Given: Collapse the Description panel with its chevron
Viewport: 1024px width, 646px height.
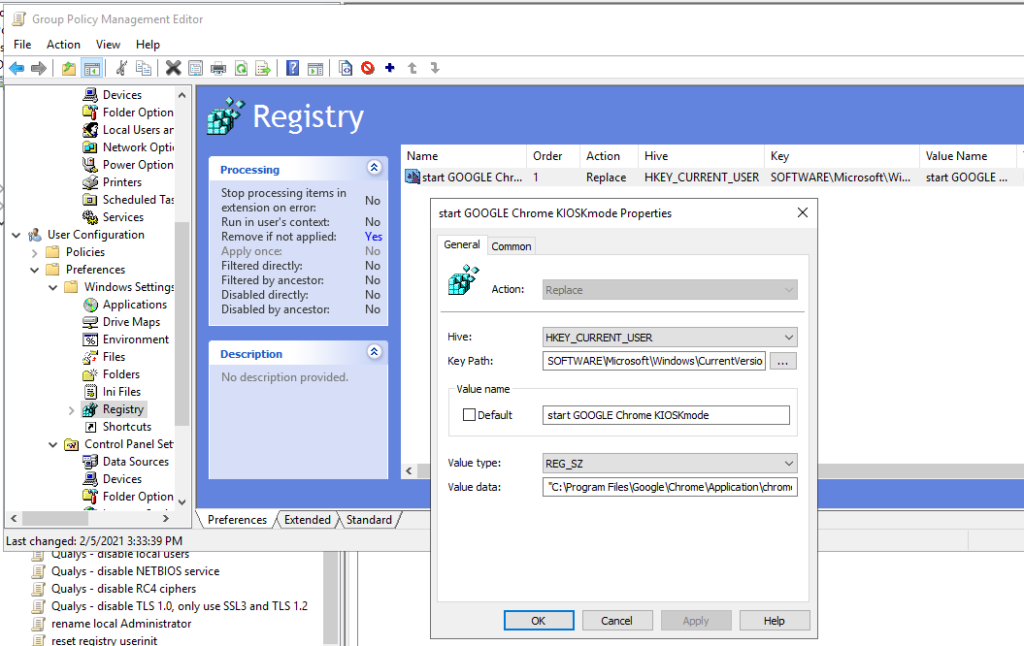Looking at the screenshot, I should click(374, 353).
